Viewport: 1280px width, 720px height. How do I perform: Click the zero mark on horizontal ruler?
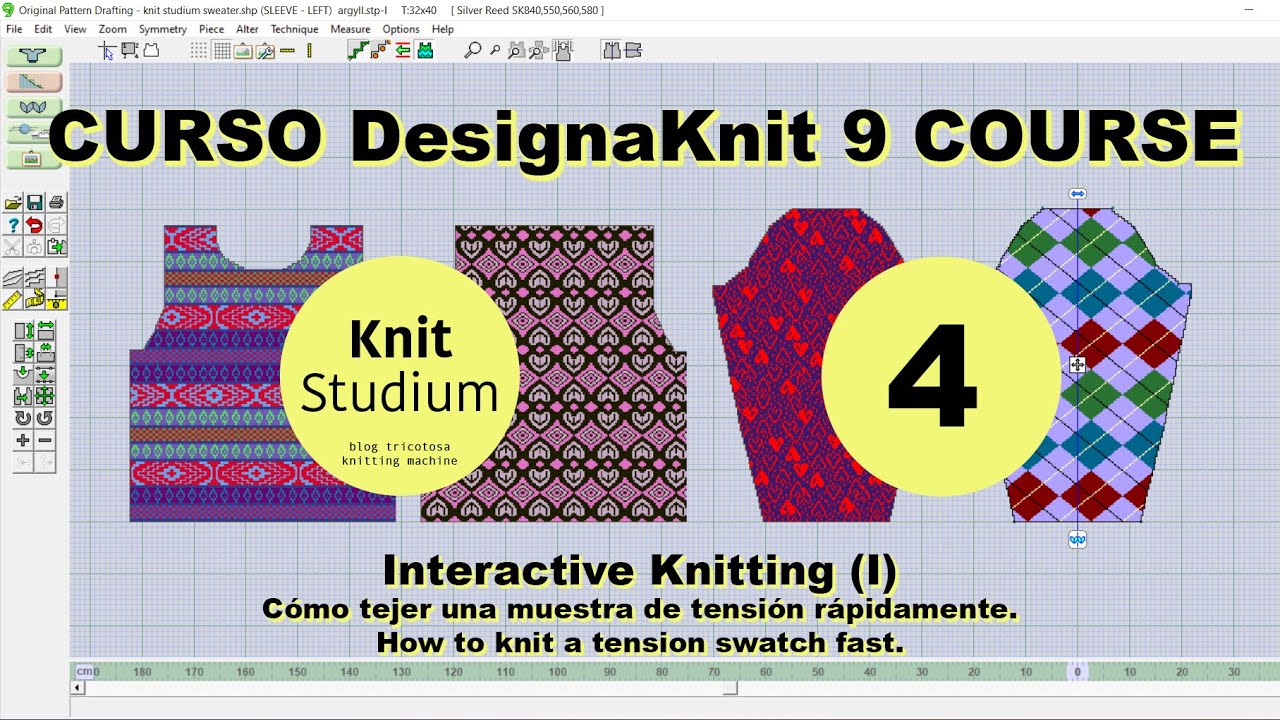click(1077, 673)
